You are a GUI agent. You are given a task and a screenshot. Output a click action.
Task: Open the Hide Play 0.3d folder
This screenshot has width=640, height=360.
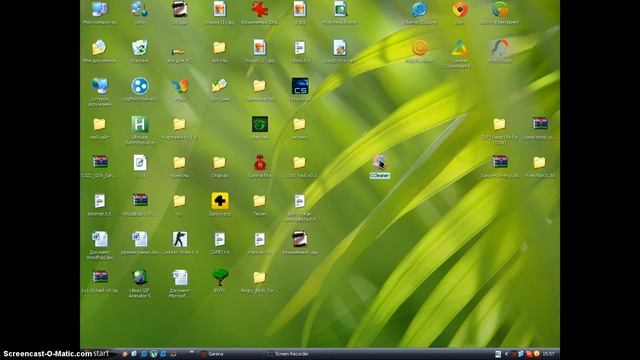[x=539, y=162]
